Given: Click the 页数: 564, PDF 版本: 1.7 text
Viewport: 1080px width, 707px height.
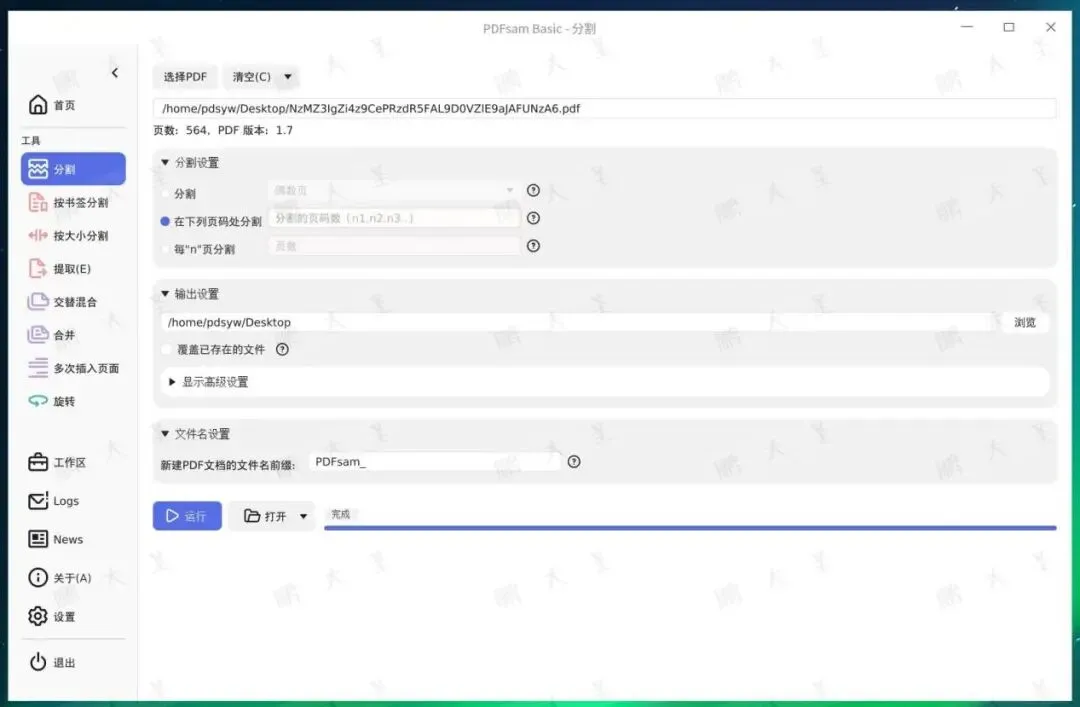Looking at the screenshot, I should tap(222, 130).
